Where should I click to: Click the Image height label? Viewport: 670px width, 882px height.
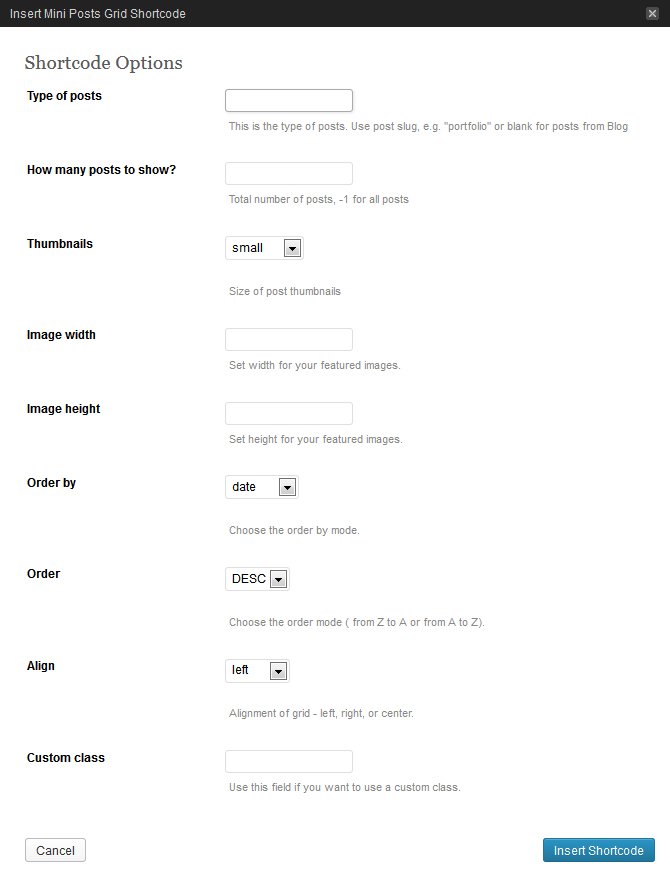[x=63, y=409]
